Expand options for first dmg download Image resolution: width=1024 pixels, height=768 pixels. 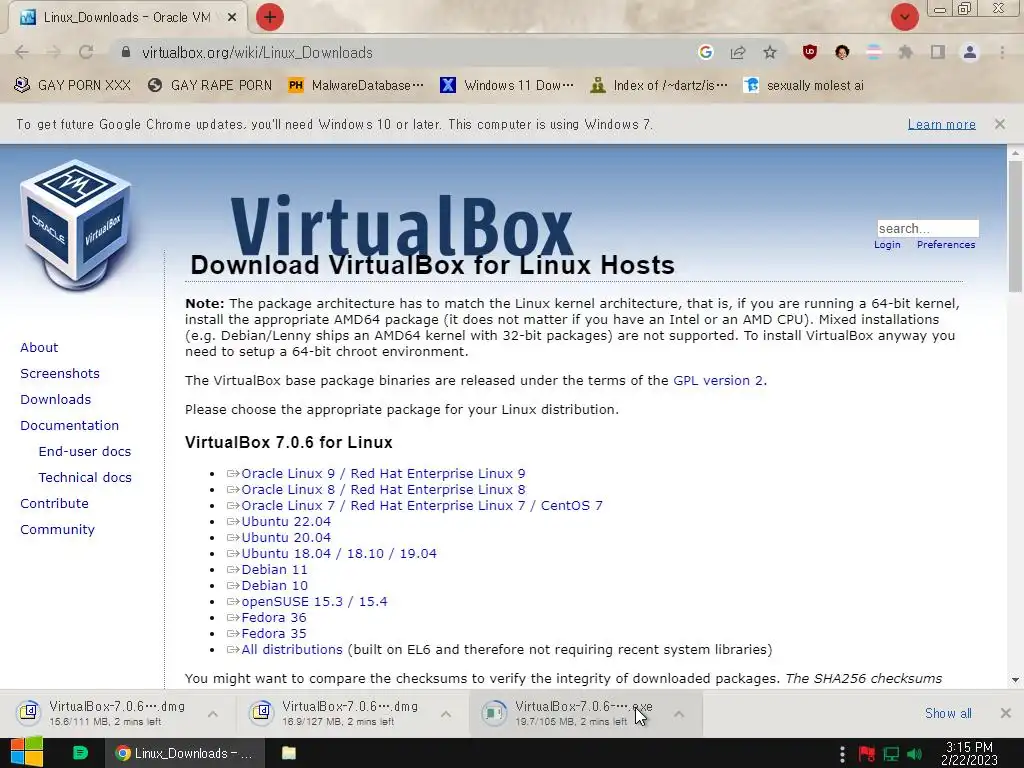pyautogui.click(x=213, y=714)
